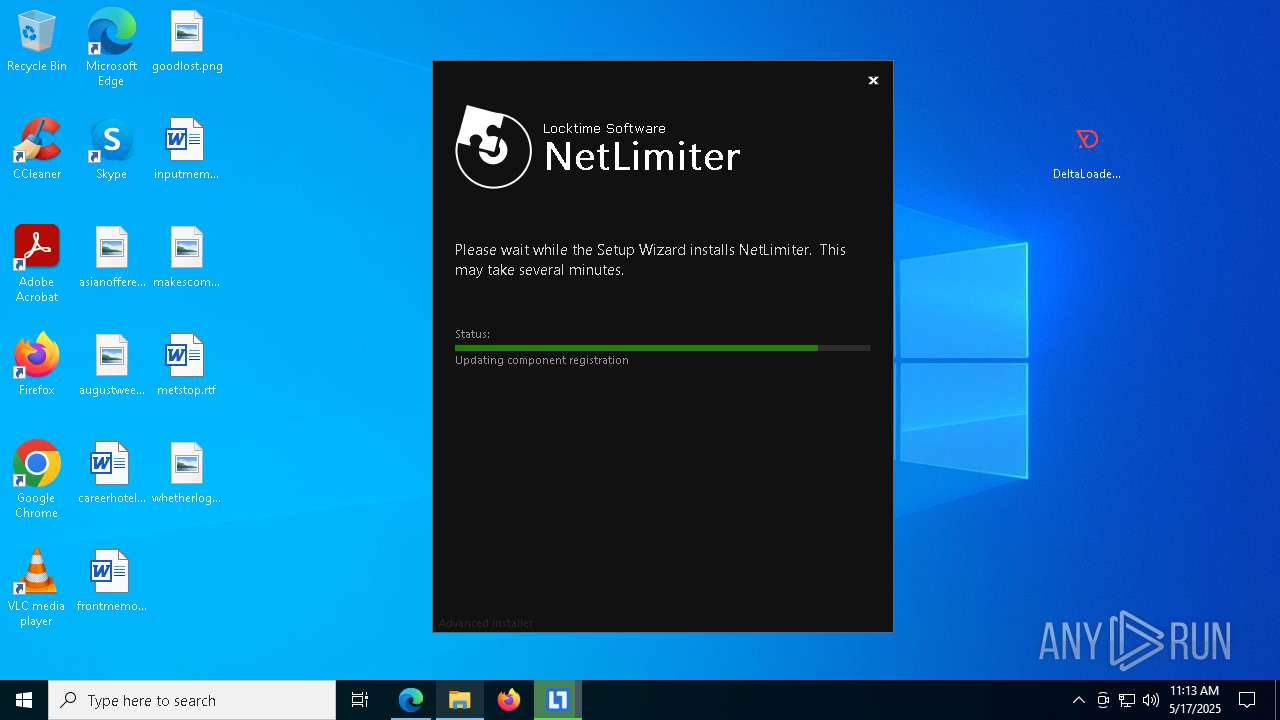Open the network tray icon
Viewport: 1280px width, 720px height.
click(1127, 700)
